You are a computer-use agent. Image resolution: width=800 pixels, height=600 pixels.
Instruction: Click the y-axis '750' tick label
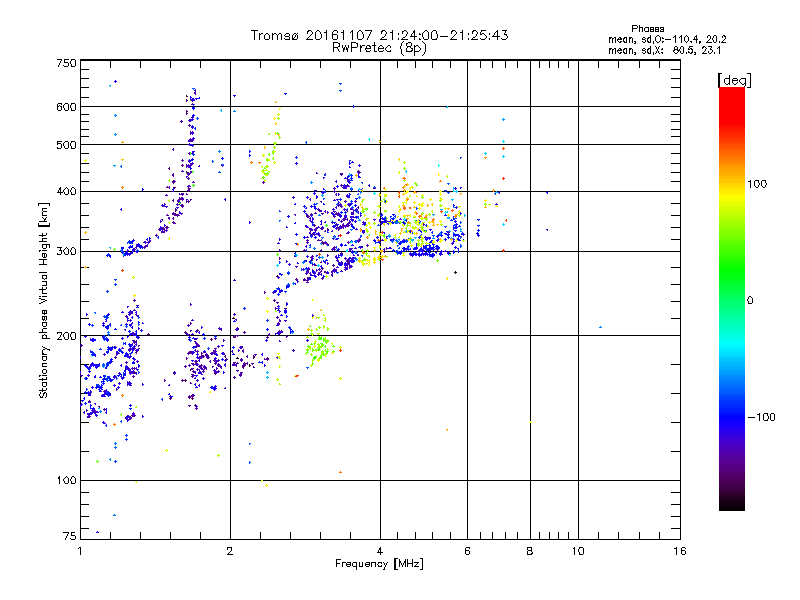pyautogui.click(x=66, y=63)
